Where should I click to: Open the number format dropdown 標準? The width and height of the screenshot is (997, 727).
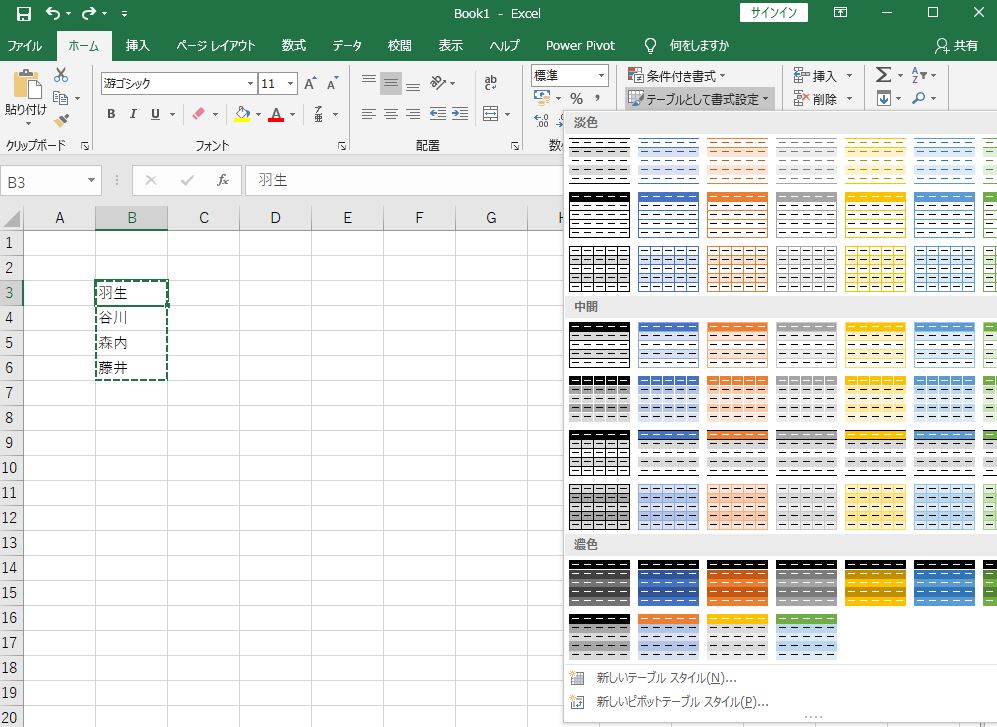(601, 76)
